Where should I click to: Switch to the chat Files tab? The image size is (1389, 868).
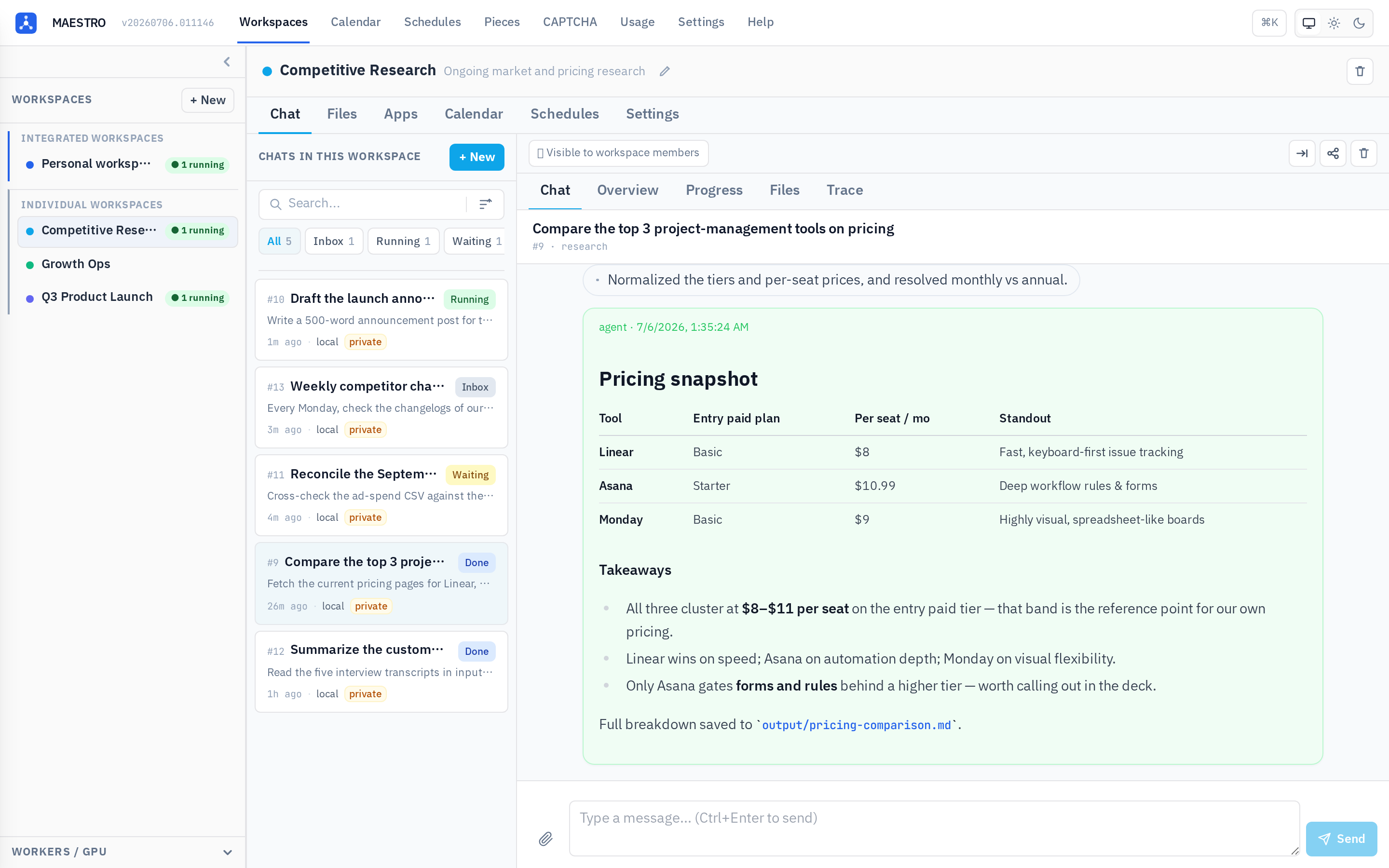784,190
